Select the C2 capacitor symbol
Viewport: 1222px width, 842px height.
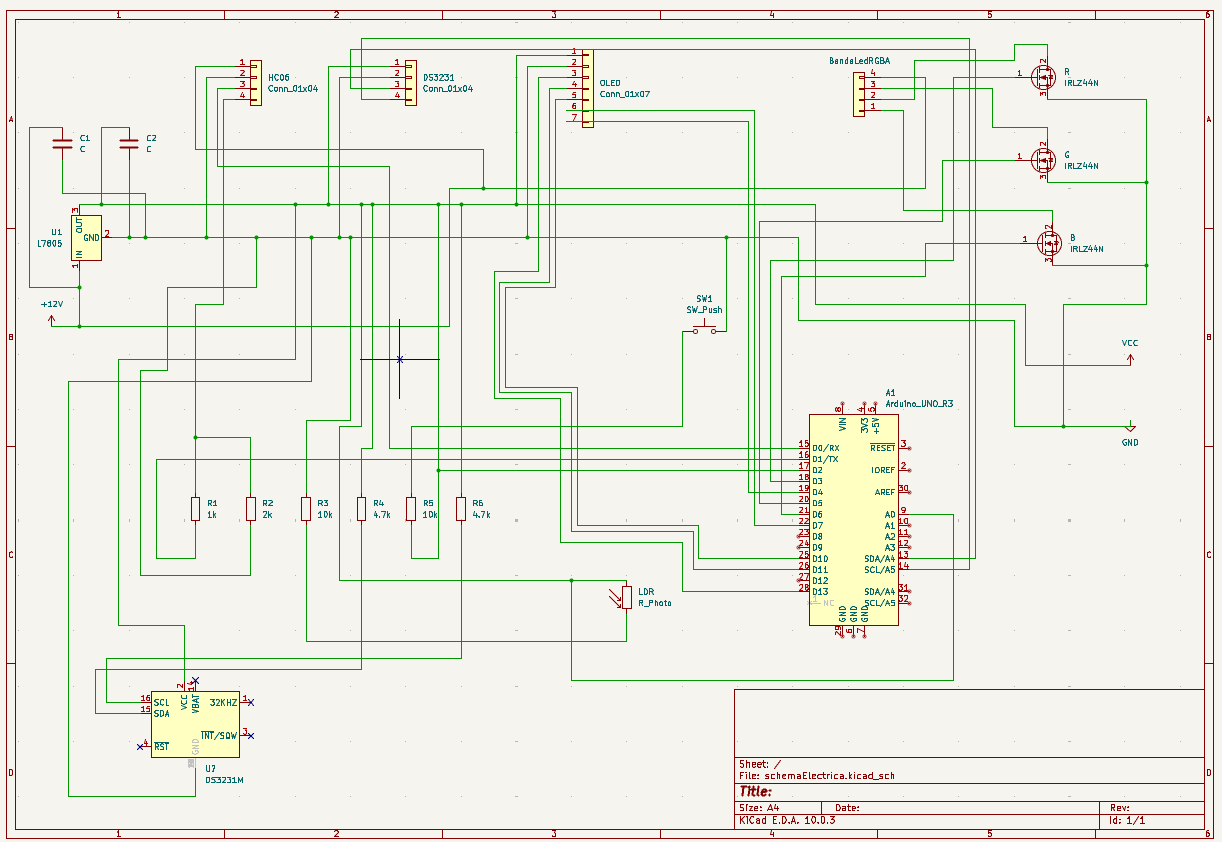(x=128, y=144)
